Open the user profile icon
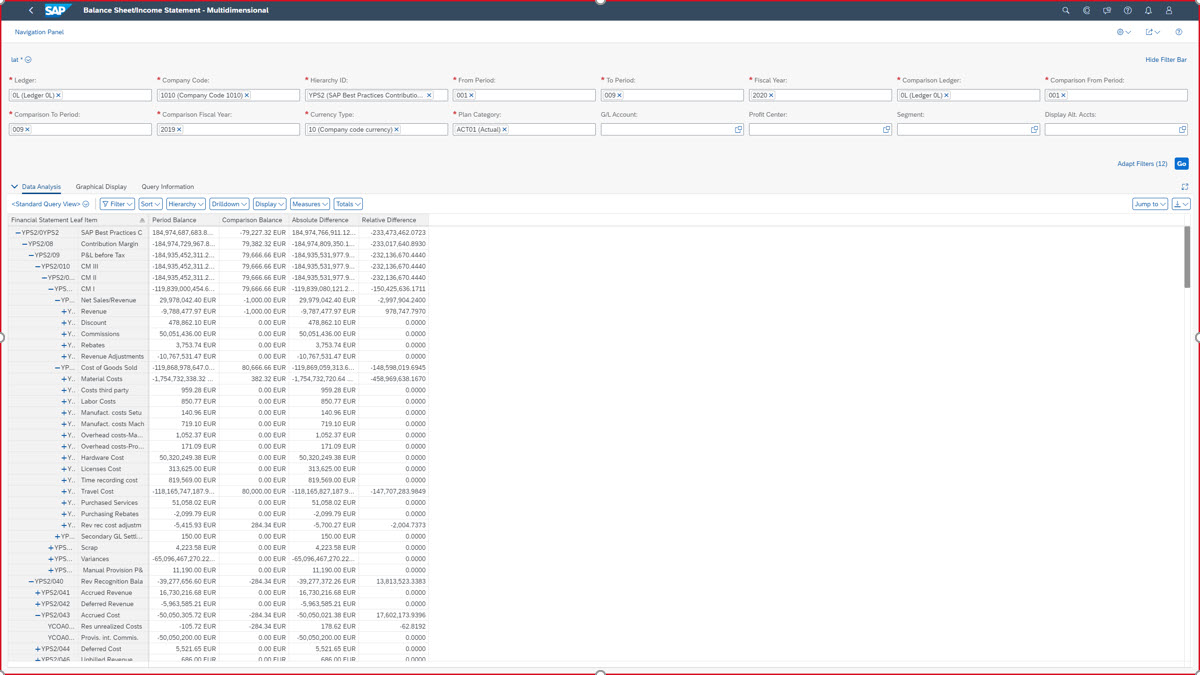 click(1169, 10)
